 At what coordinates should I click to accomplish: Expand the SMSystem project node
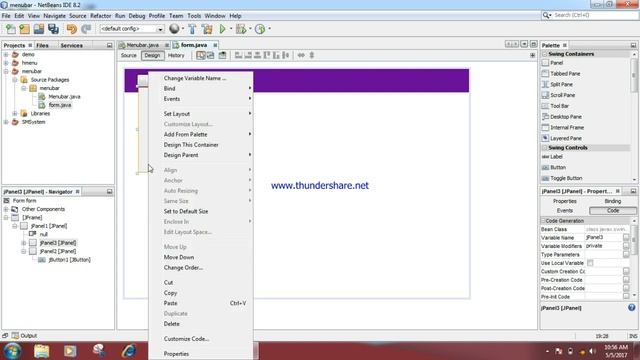[x=6, y=122]
